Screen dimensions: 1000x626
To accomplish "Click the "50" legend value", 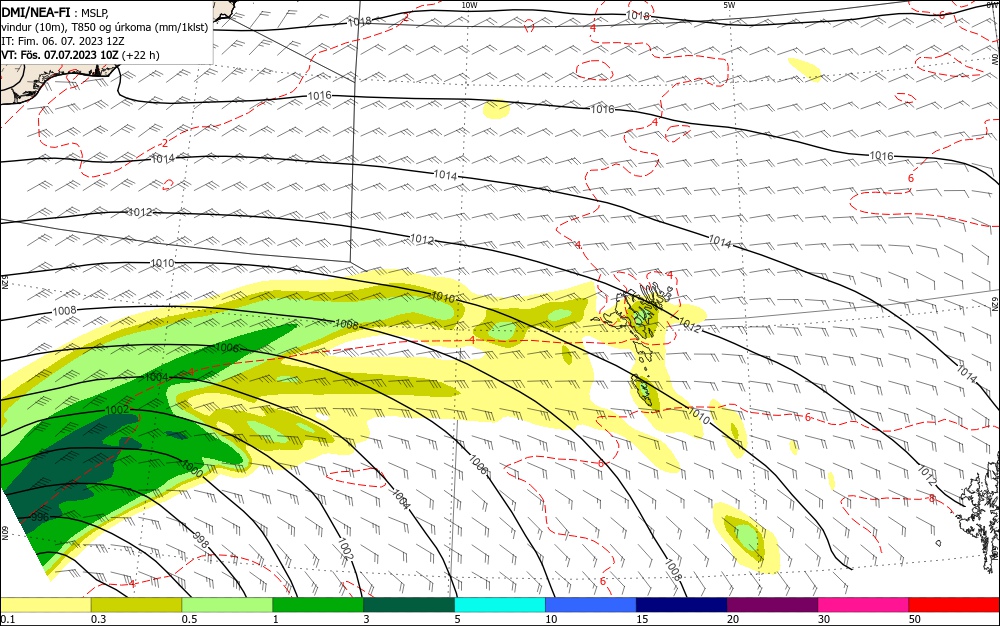I will tap(915, 619).
